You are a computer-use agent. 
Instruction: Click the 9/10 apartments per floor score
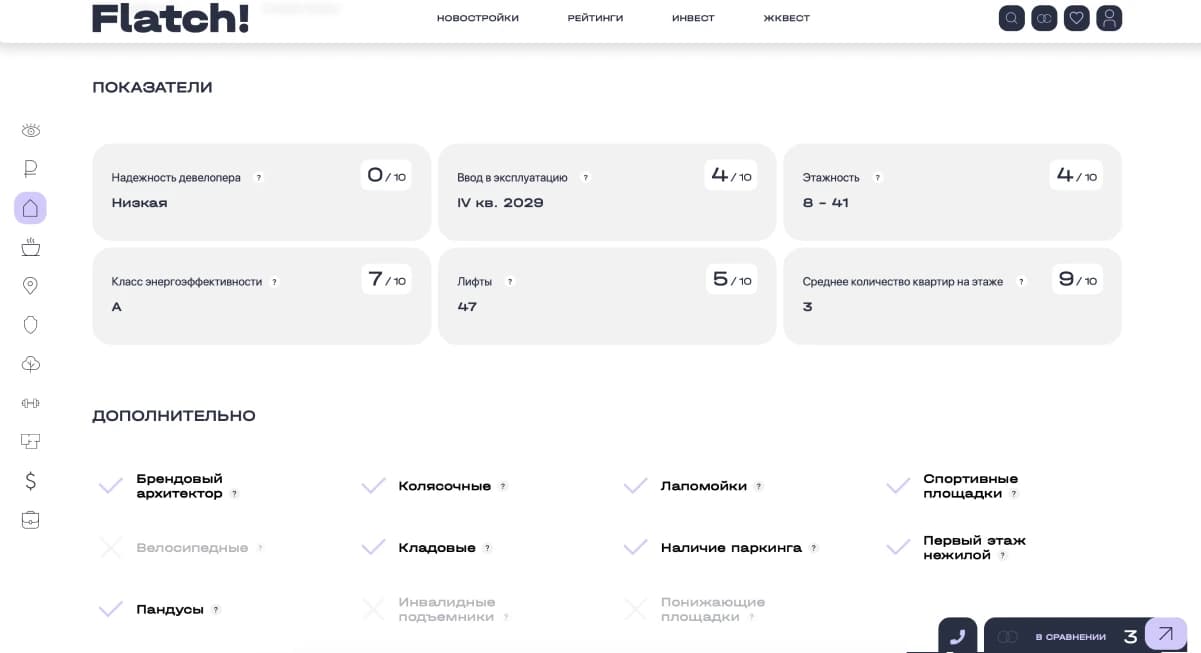point(1076,280)
